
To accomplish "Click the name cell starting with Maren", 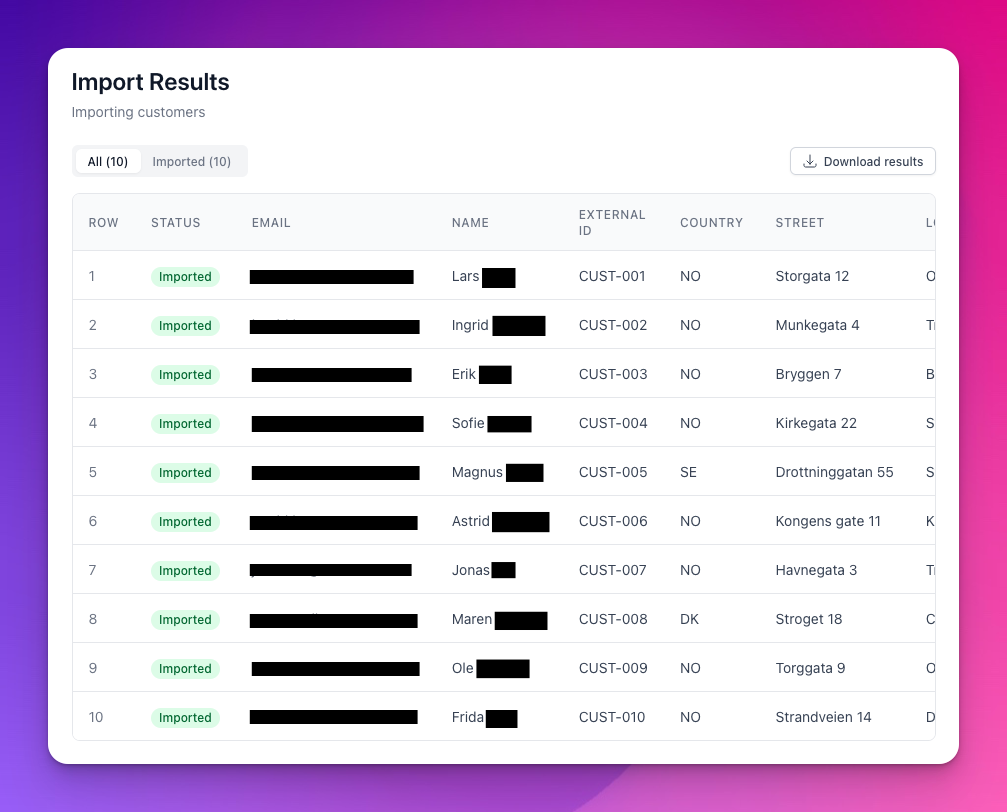I will tap(499, 619).
